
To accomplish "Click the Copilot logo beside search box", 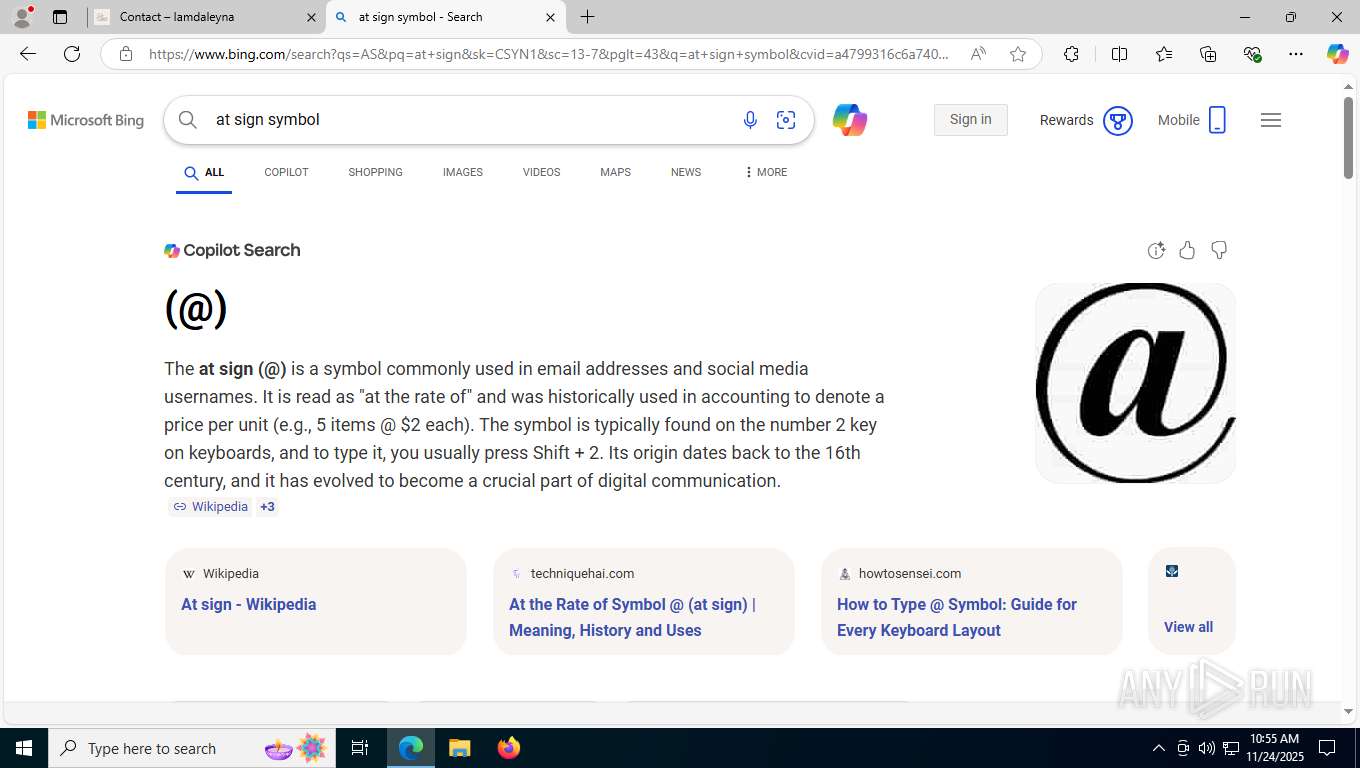I will [x=850, y=120].
